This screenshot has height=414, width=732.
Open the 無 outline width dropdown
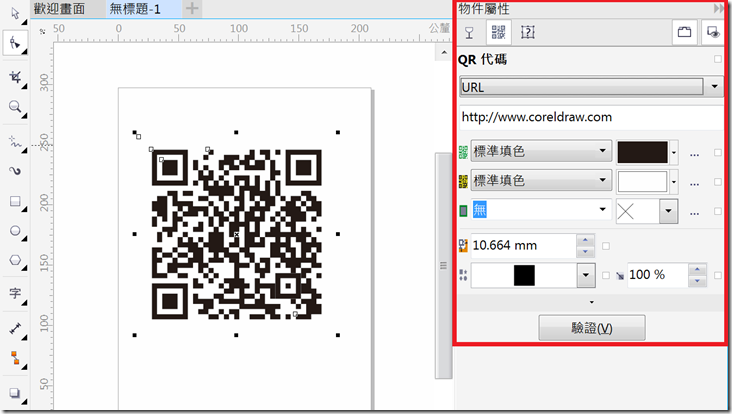click(541, 210)
